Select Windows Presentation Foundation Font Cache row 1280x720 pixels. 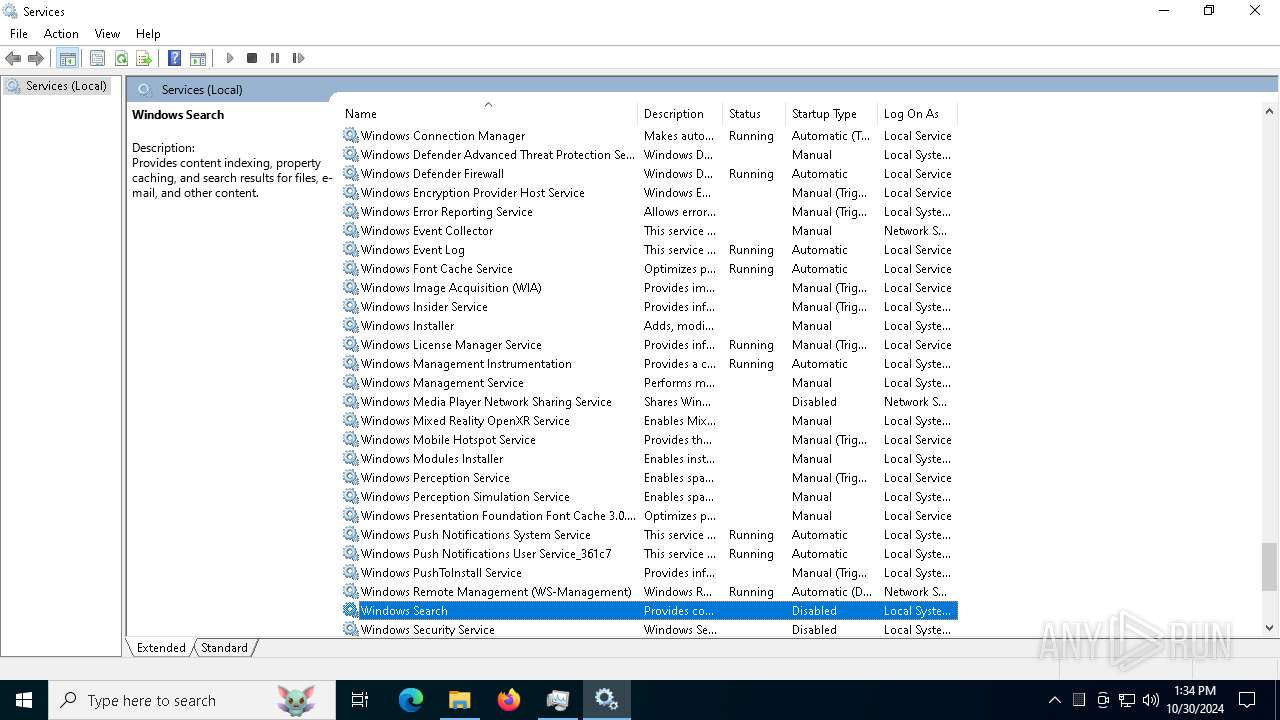[x=649, y=516]
